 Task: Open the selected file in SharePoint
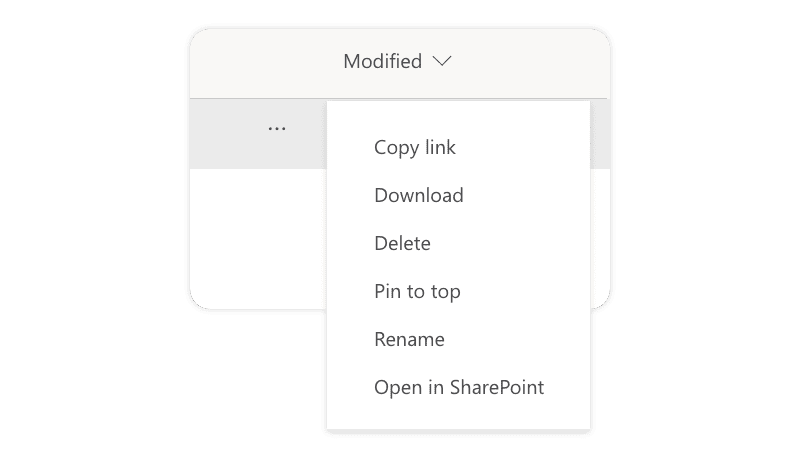pyautogui.click(x=459, y=387)
